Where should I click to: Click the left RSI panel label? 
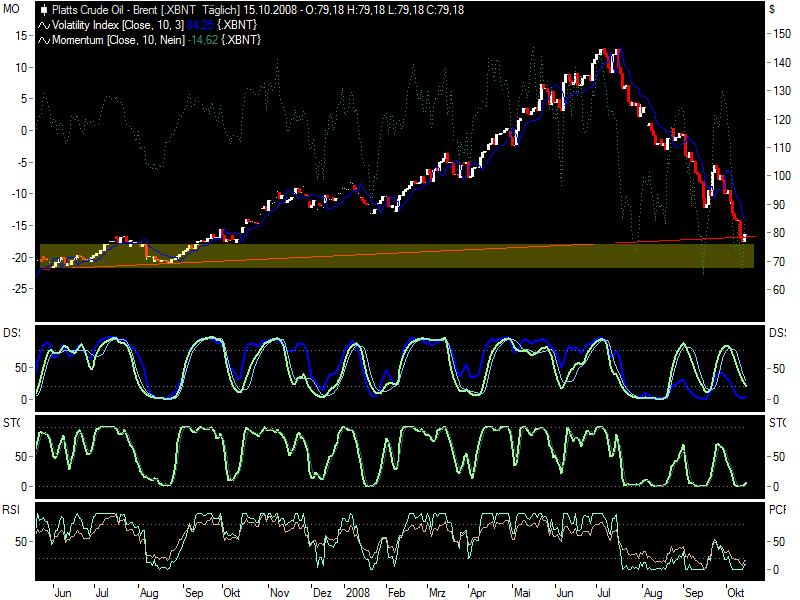click(x=11, y=509)
